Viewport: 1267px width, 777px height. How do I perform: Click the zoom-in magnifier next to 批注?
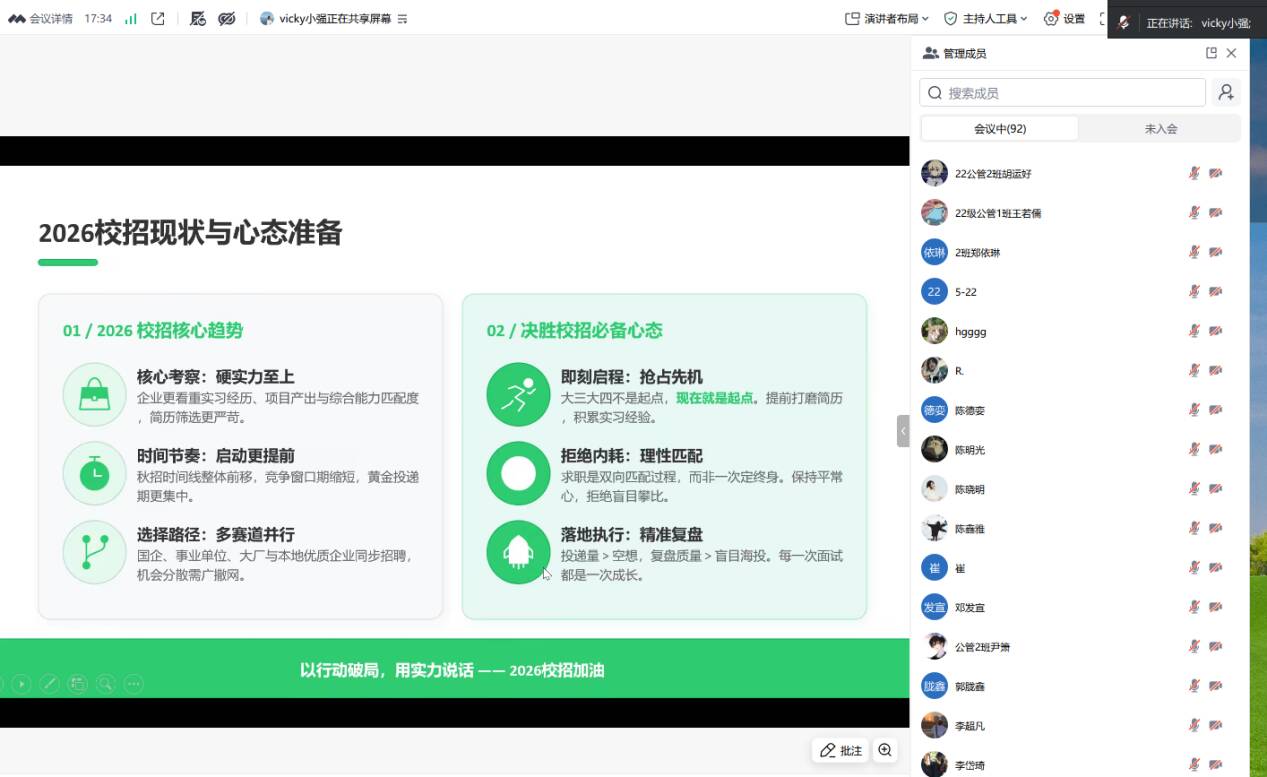tap(884, 750)
